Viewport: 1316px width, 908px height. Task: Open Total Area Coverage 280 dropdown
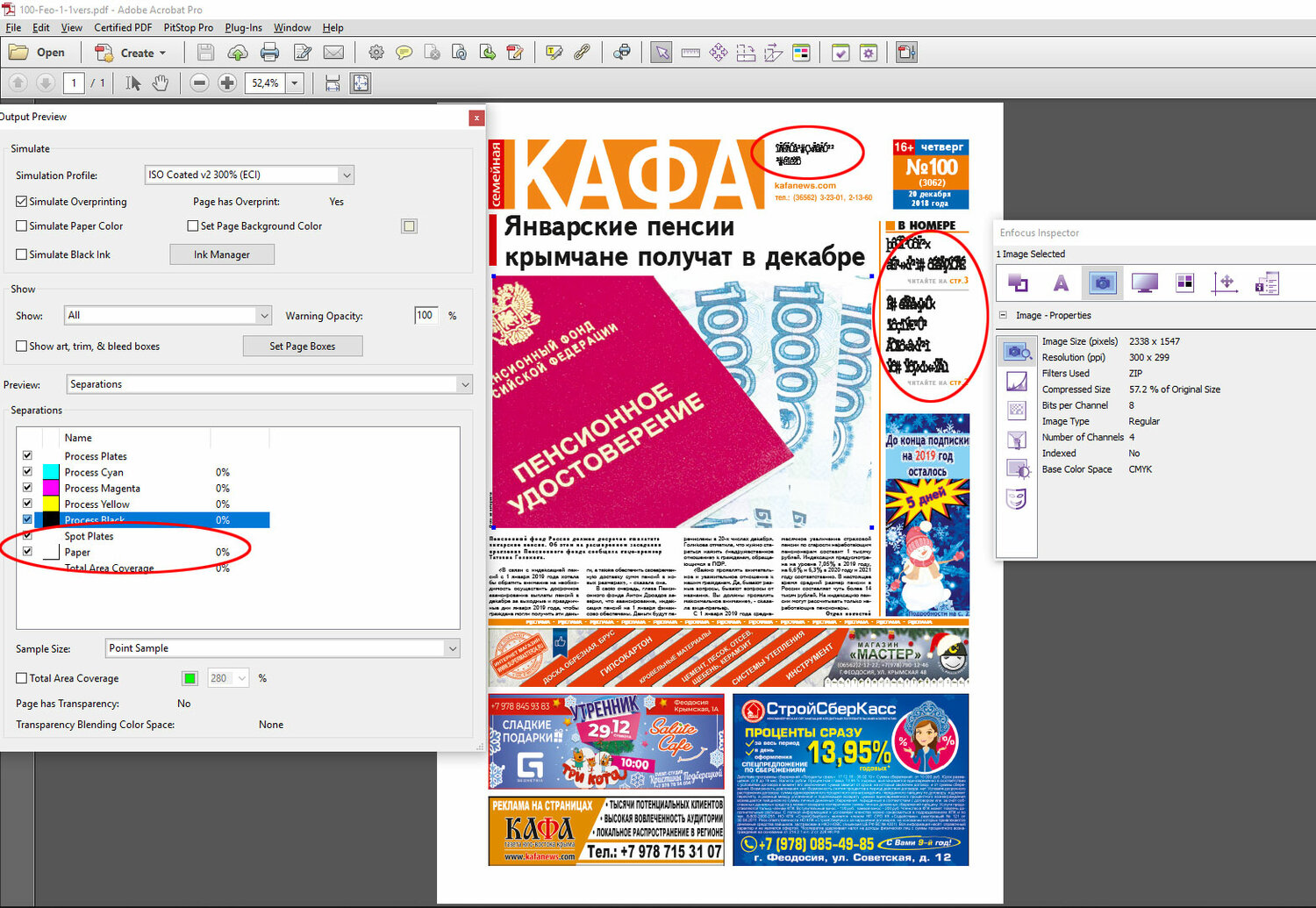228,678
